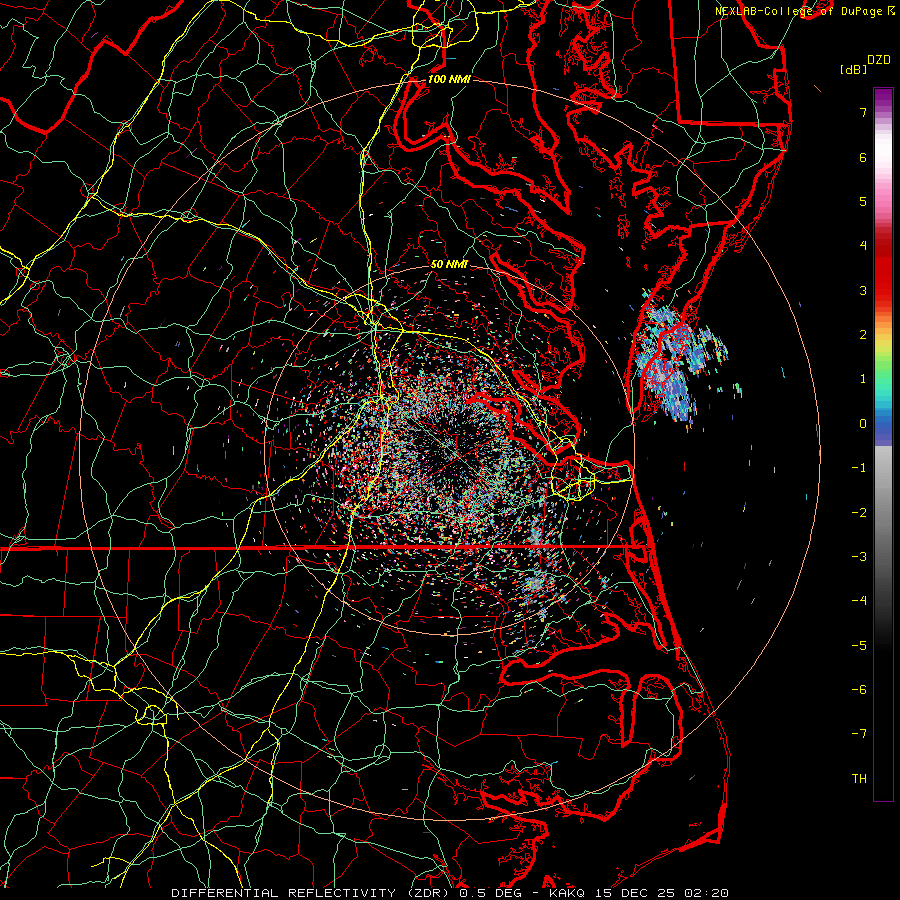The image size is (900, 900).
Task: Click the 3 value on the color scale
Action: coord(863,290)
